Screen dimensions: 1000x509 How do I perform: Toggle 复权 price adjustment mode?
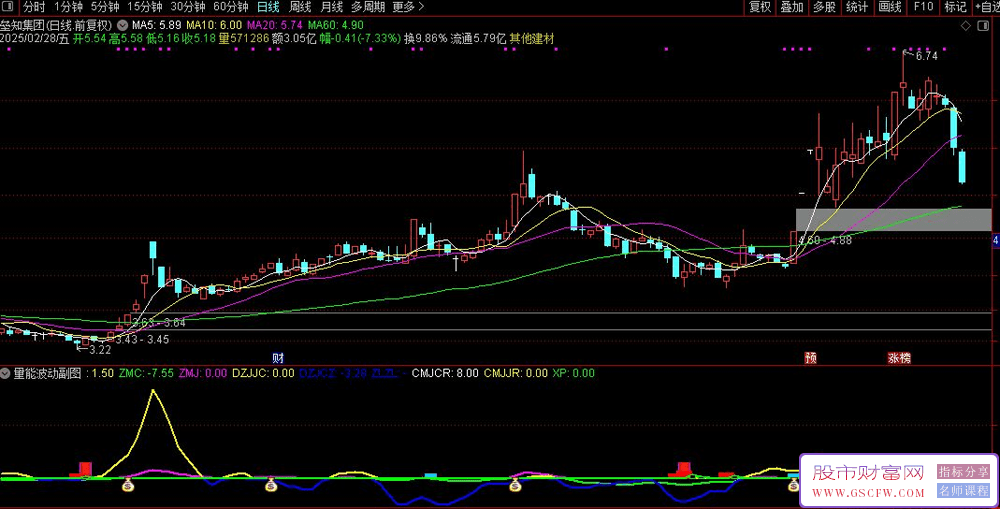[760, 7]
